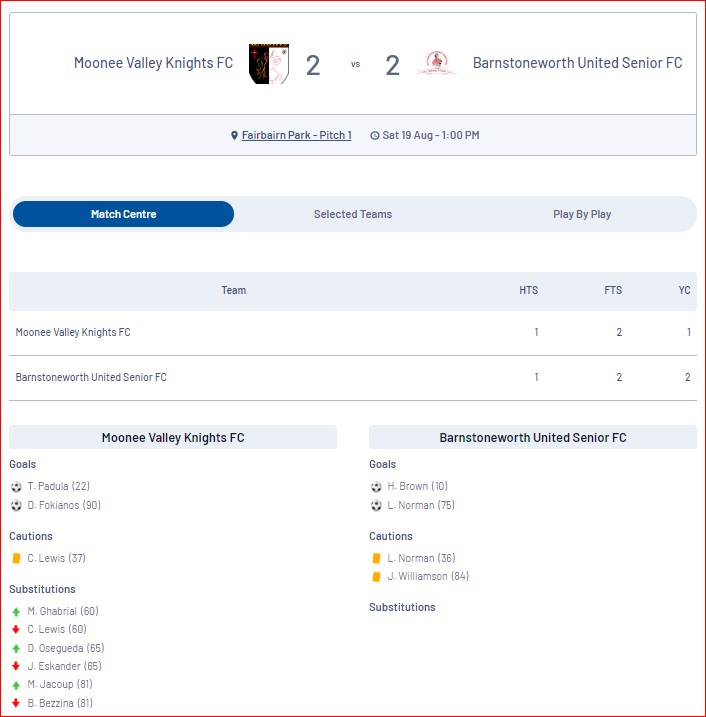Image resolution: width=706 pixels, height=717 pixels.
Task: Click caution entry L. Norman (36)
Action: point(421,558)
